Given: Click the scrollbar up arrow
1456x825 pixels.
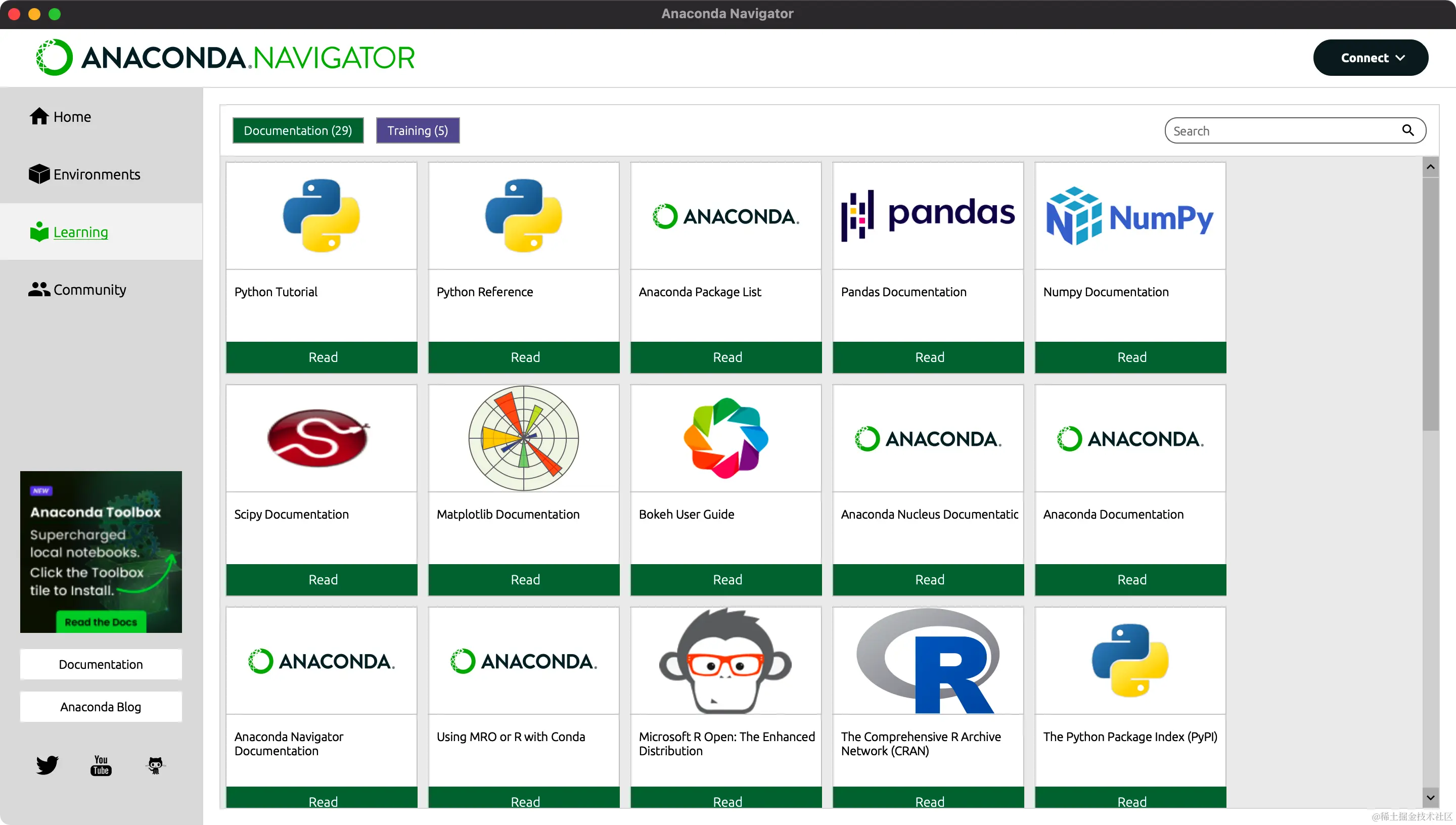Looking at the screenshot, I should tap(1431, 167).
